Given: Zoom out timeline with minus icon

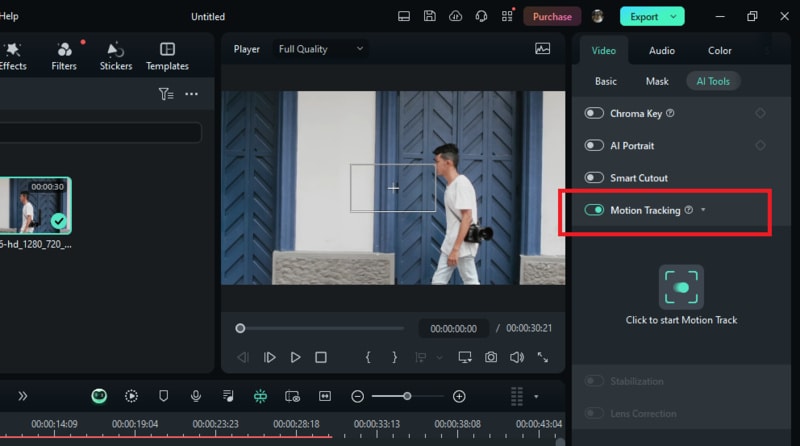Looking at the screenshot, I should coord(358,396).
